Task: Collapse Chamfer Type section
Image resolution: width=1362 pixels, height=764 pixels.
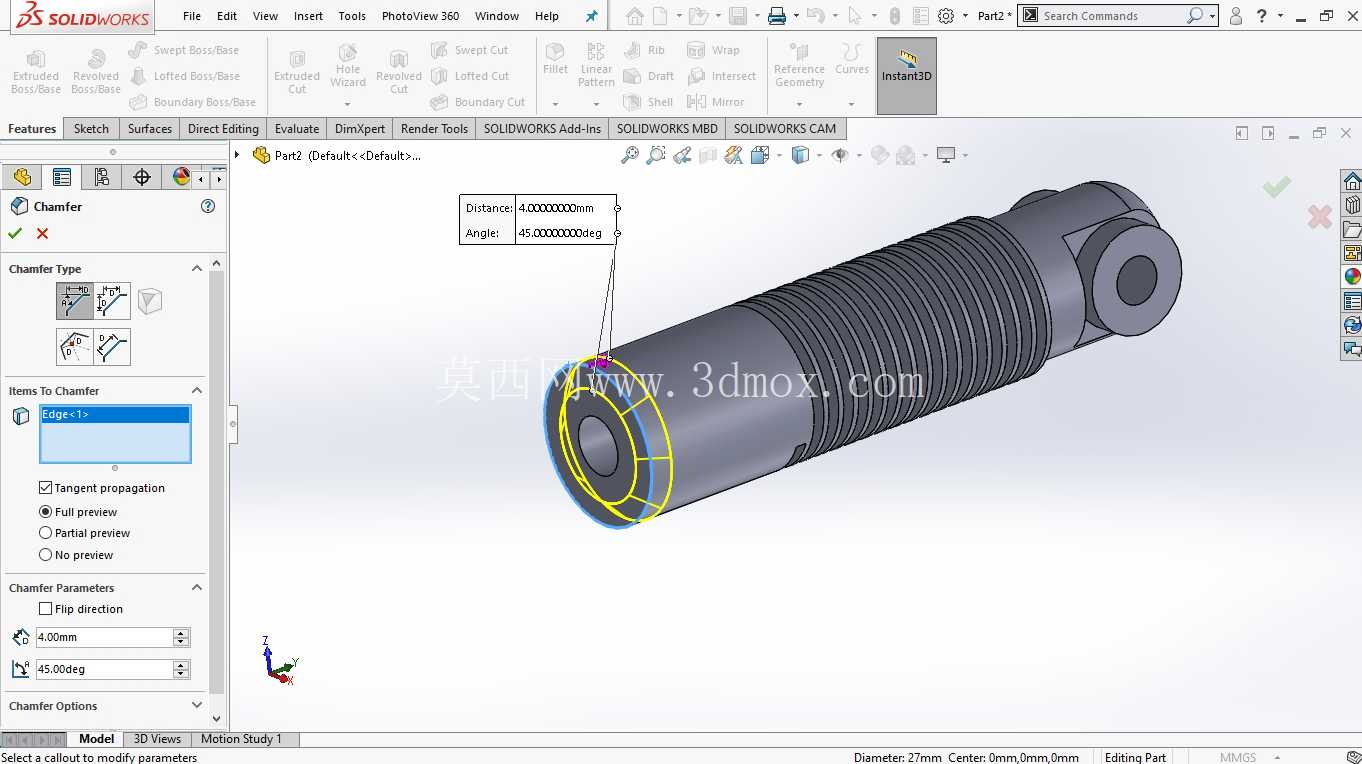Action: 197,269
